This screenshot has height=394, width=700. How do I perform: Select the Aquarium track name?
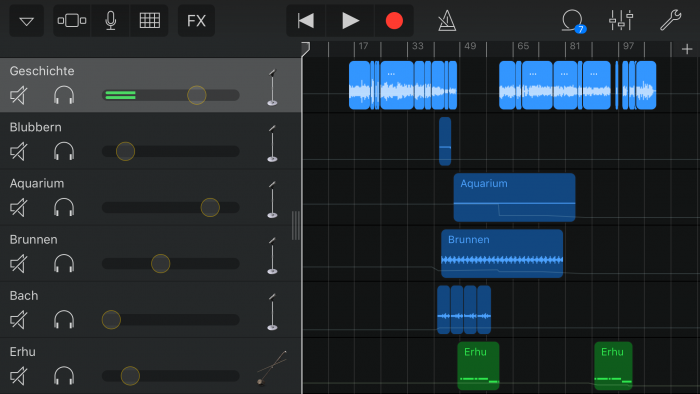pos(37,183)
